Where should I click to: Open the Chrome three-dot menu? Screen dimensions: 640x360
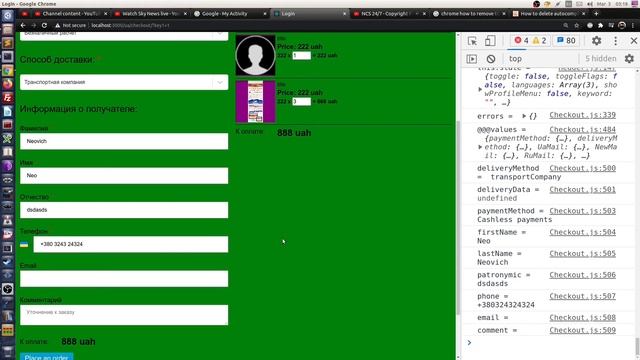point(633,25)
